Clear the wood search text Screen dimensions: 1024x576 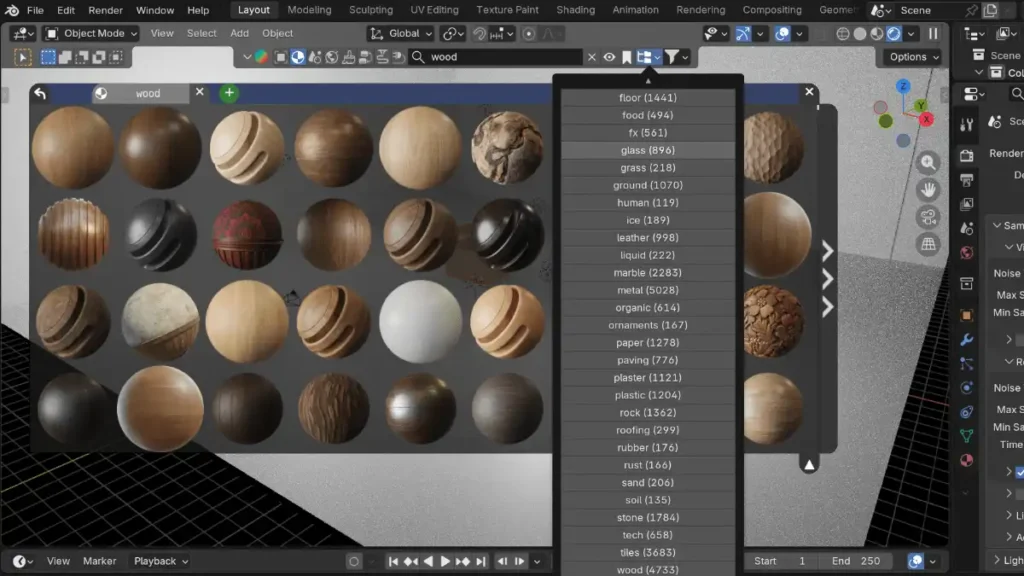click(x=592, y=57)
